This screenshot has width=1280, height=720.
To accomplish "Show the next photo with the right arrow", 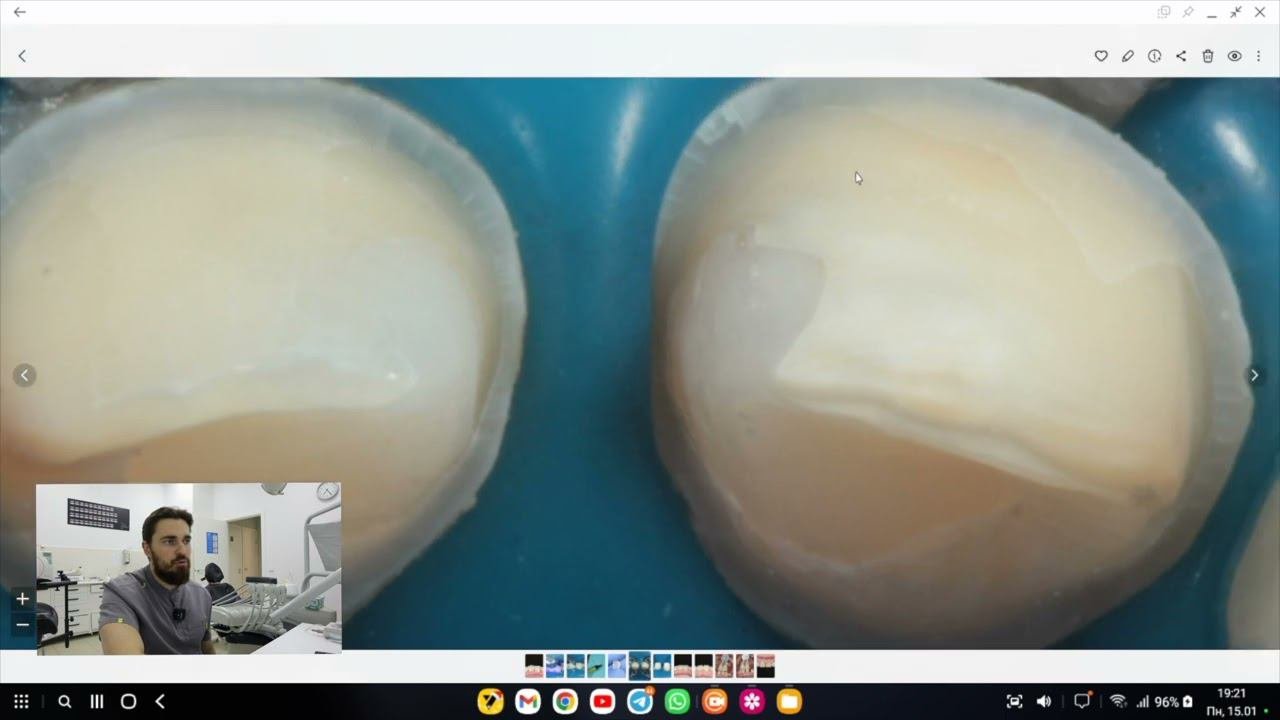I will click(x=1255, y=375).
